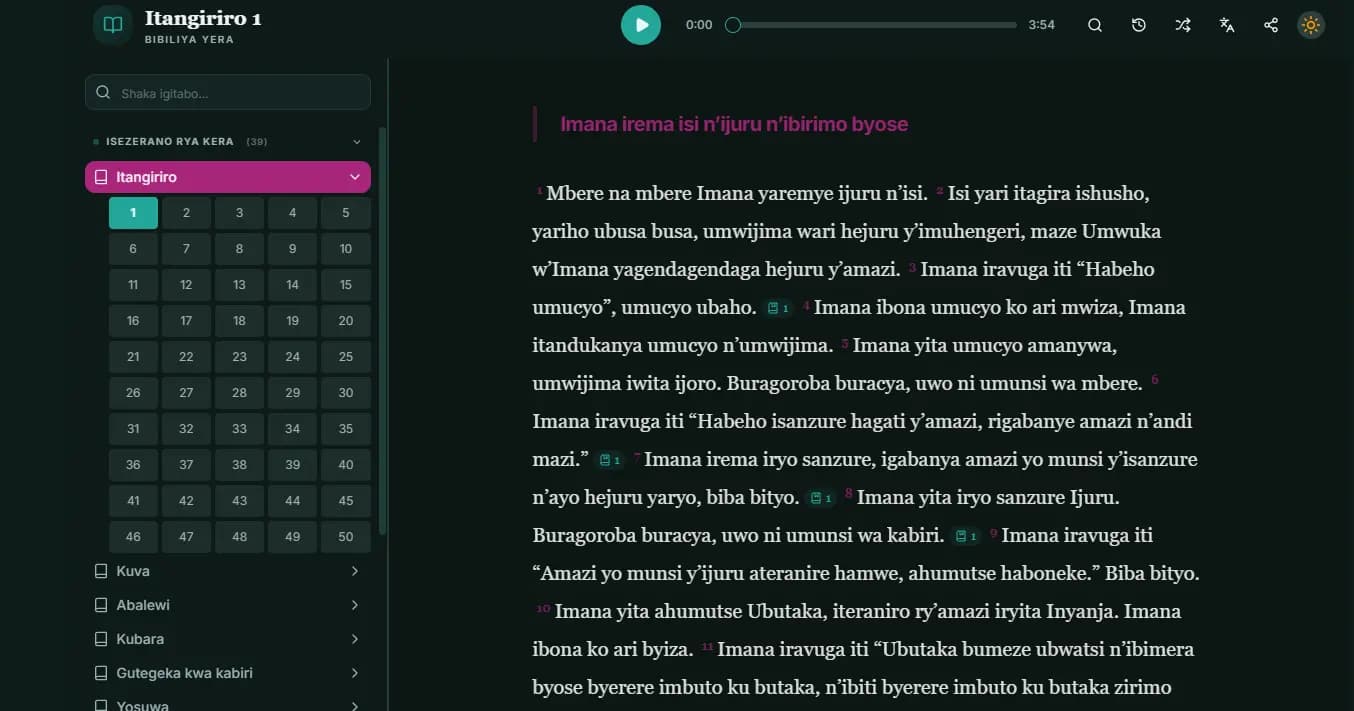The height and width of the screenshot is (711, 1354).
Task: Collapse the Itangiriro chapter list
Action: click(354, 177)
